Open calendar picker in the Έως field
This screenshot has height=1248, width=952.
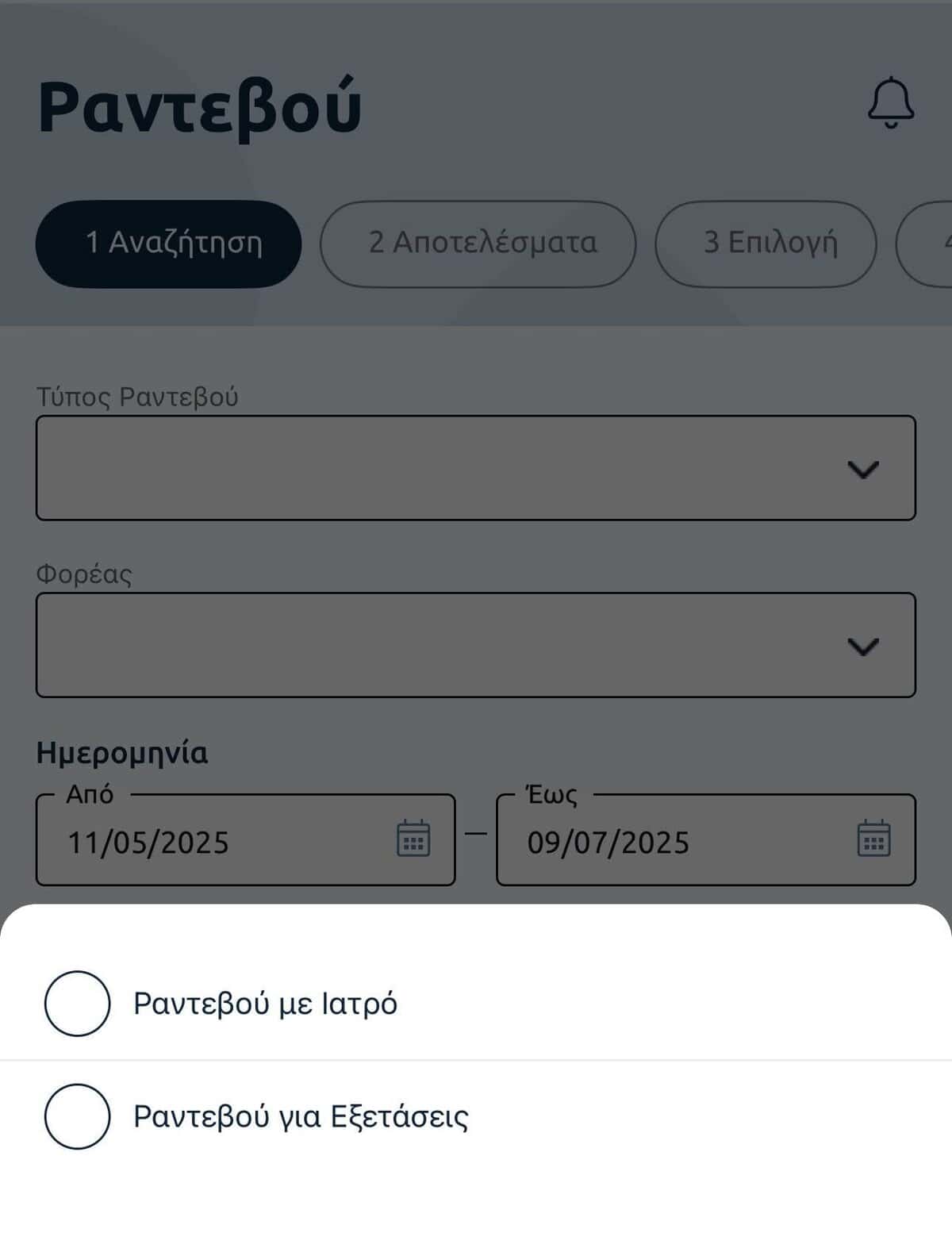point(873,839)
